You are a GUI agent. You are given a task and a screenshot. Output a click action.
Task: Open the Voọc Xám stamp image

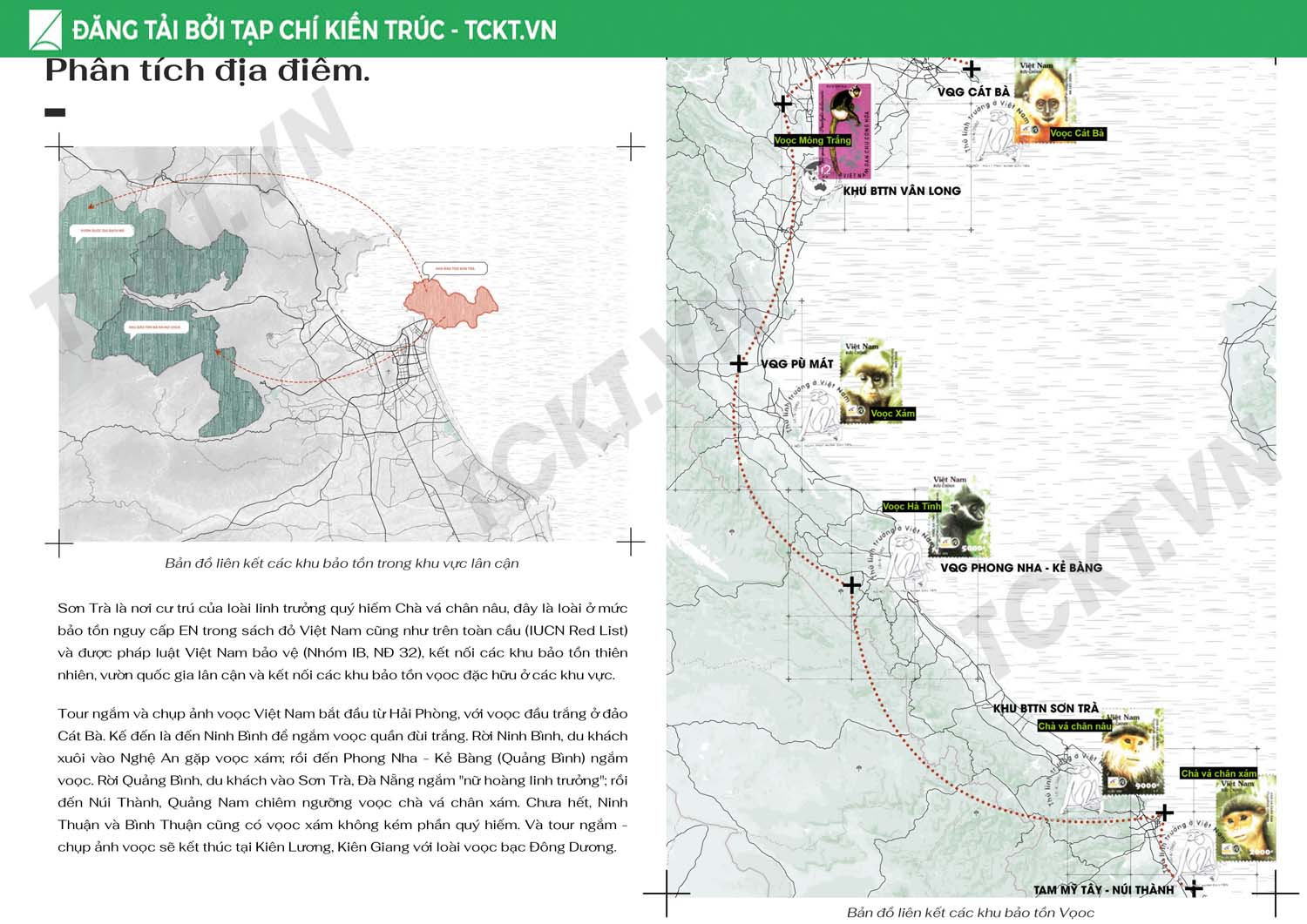point(870,381)
